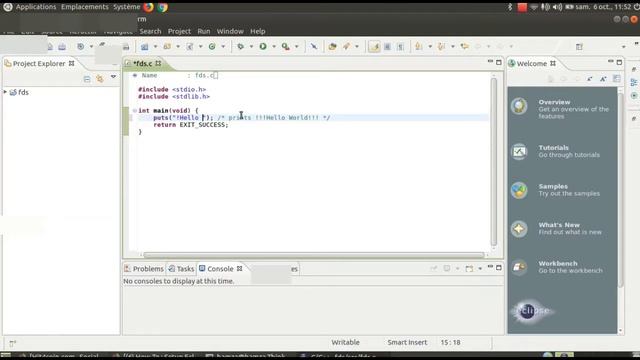The width and height of the screenshot is (640, 360).
Task: Close the *fds.c editor tab
Action: tap(158, 63)
